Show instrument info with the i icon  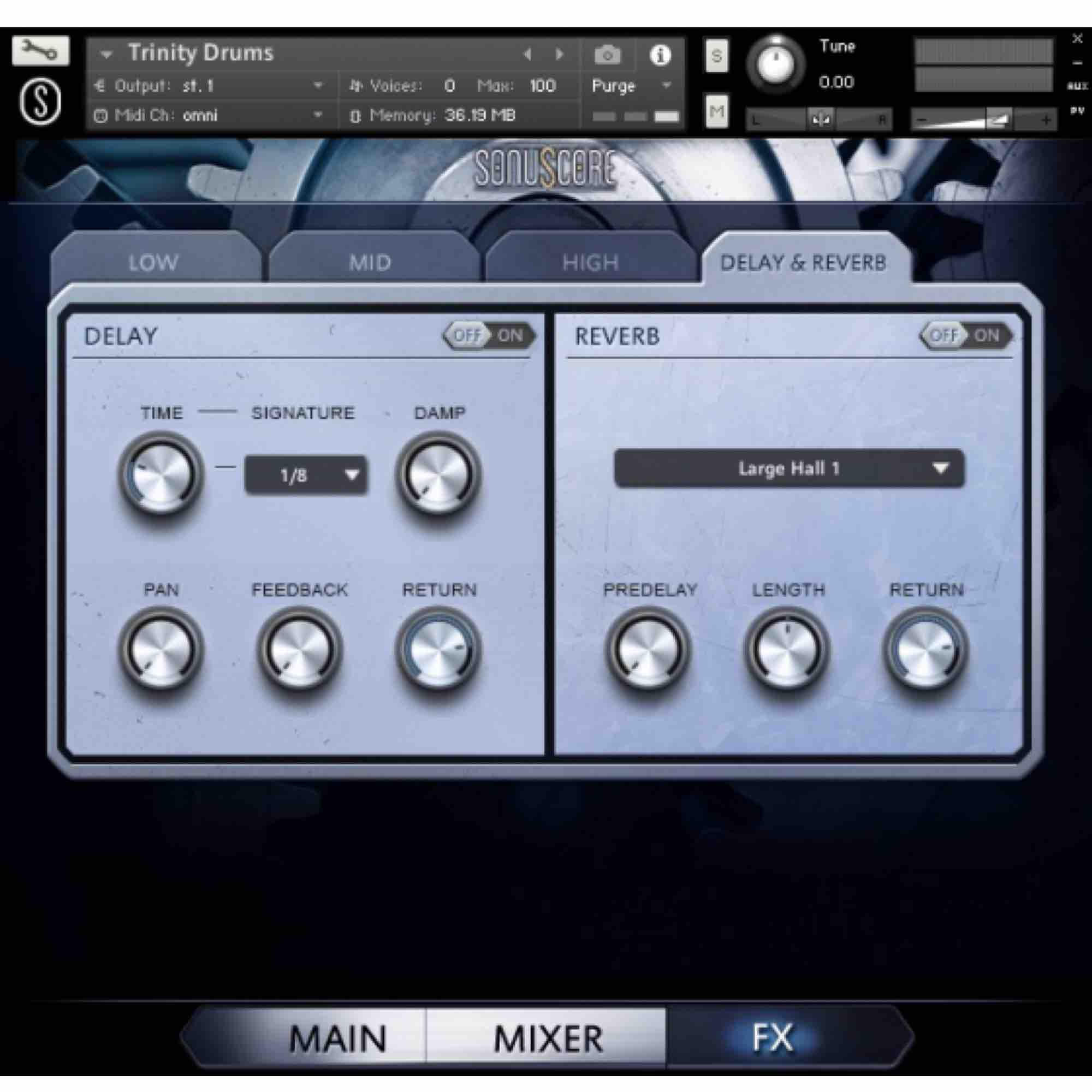(660, 55)
